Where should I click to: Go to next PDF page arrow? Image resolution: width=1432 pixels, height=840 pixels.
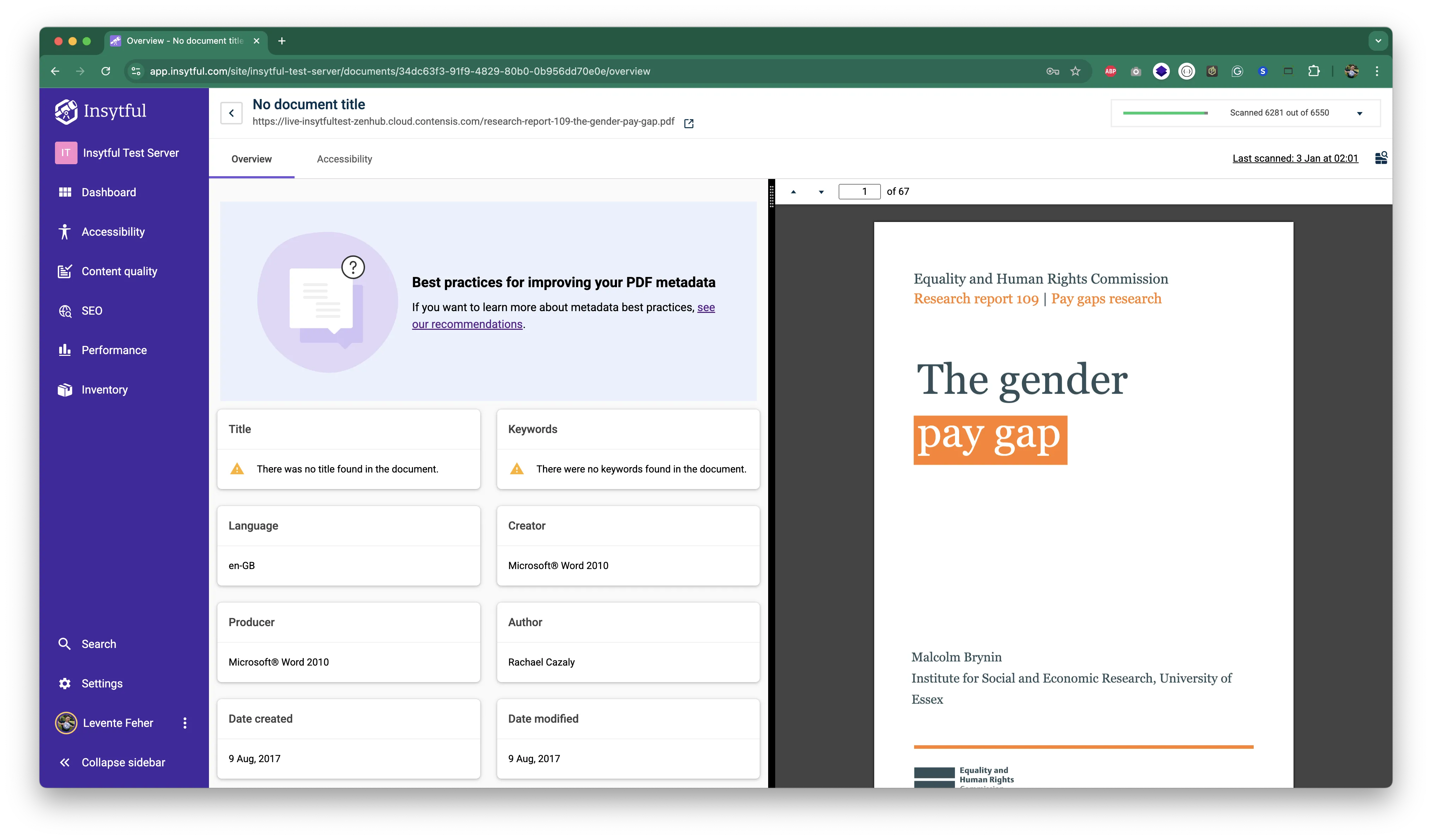coord(821,192)
